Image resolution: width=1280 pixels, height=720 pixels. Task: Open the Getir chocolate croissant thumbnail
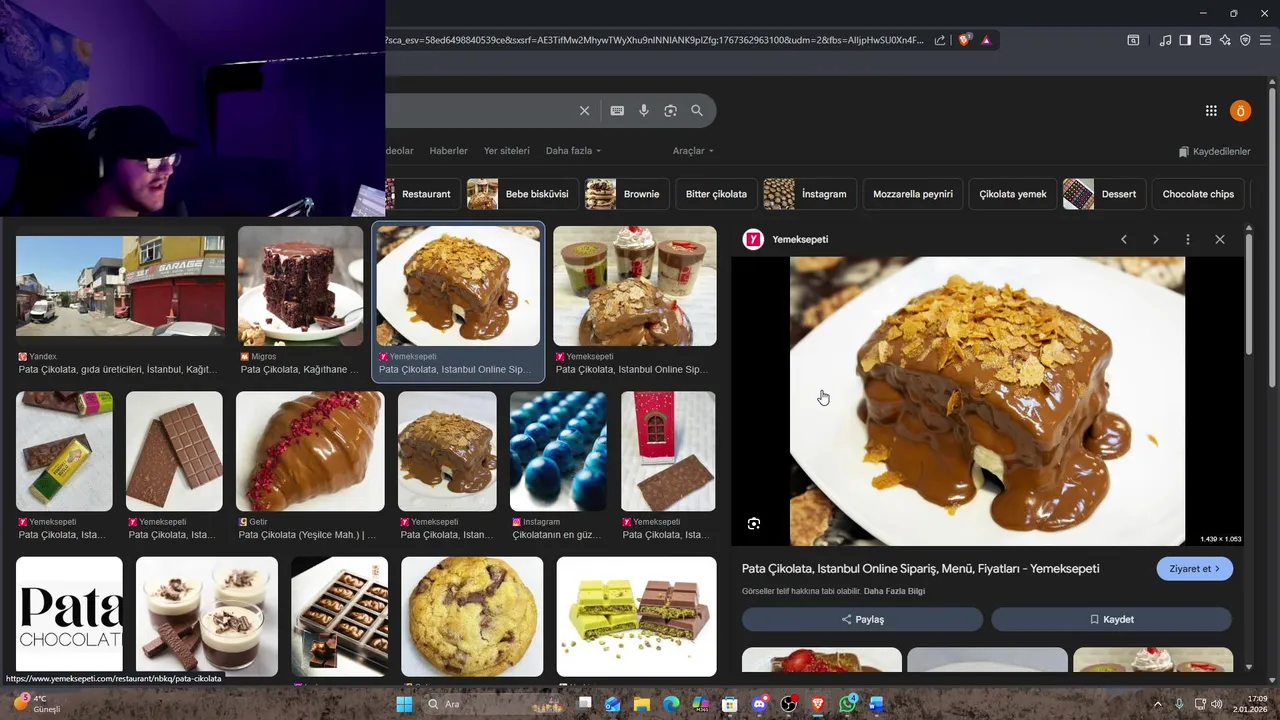point(310,451)
